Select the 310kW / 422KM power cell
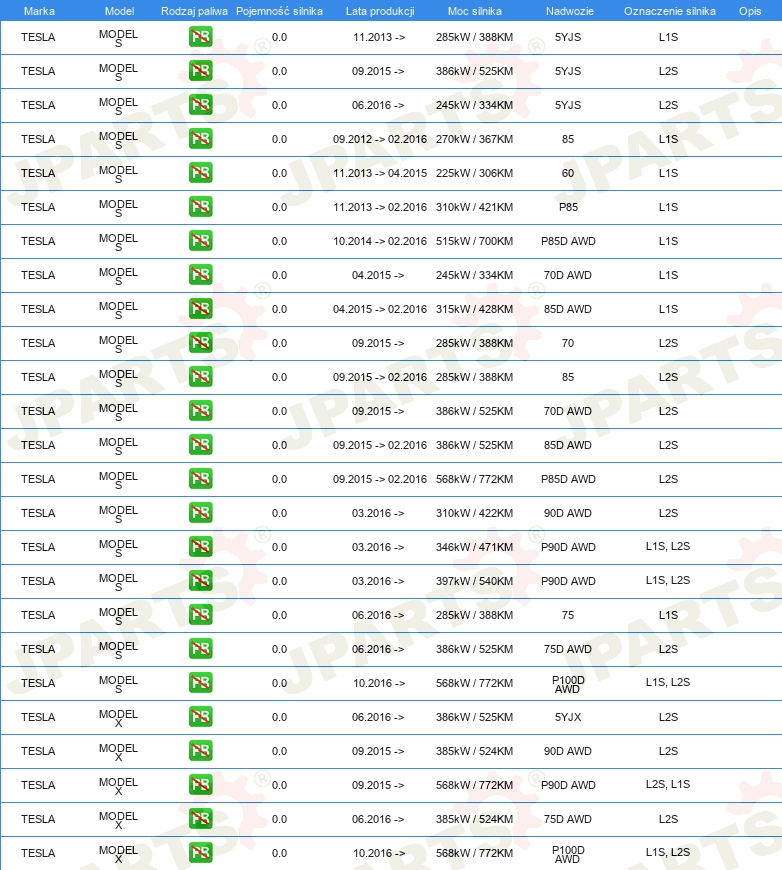 click(475, 513)
